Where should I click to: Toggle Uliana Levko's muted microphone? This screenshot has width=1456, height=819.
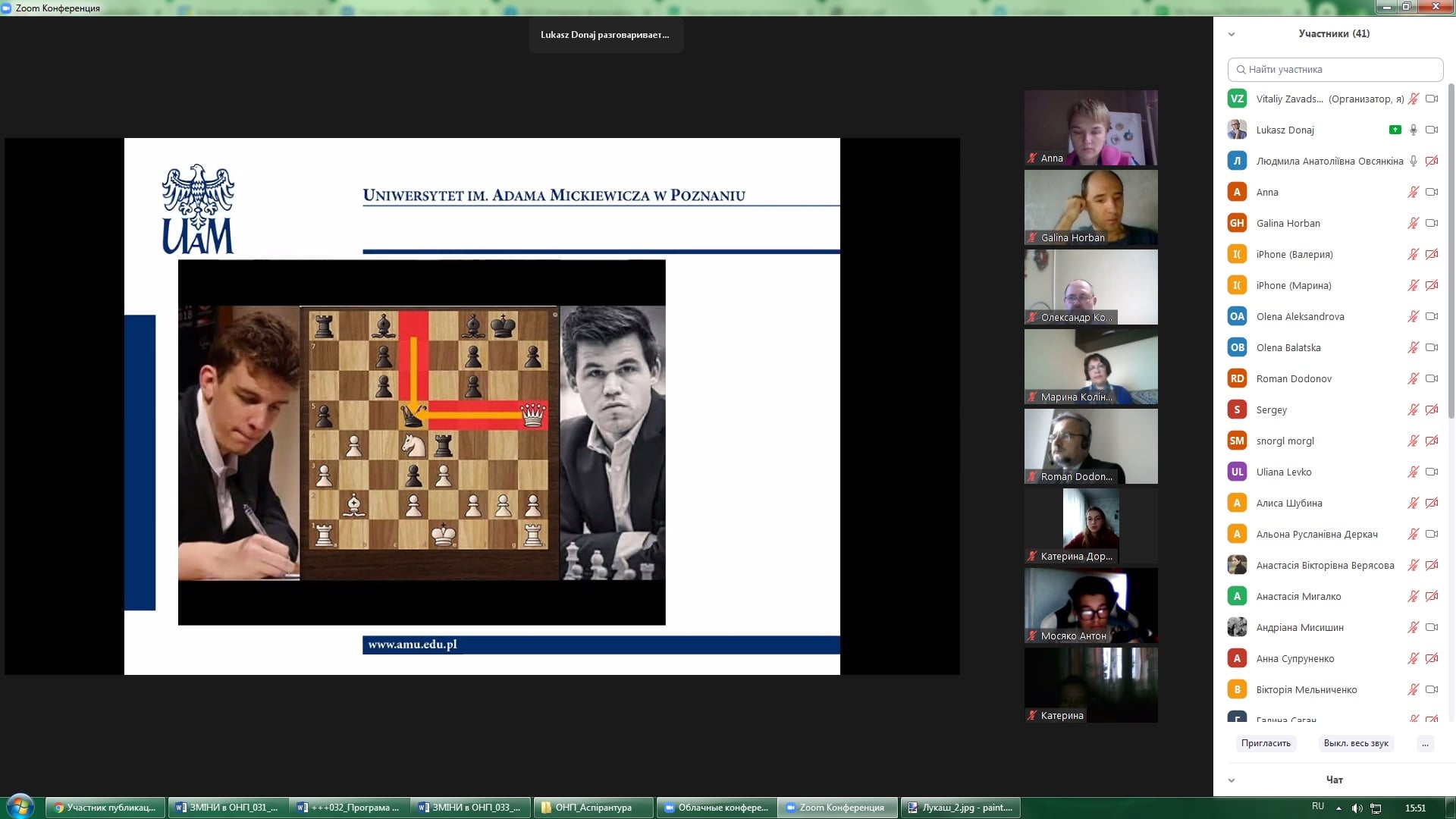pyautogui.click(x=1414, y=472)
